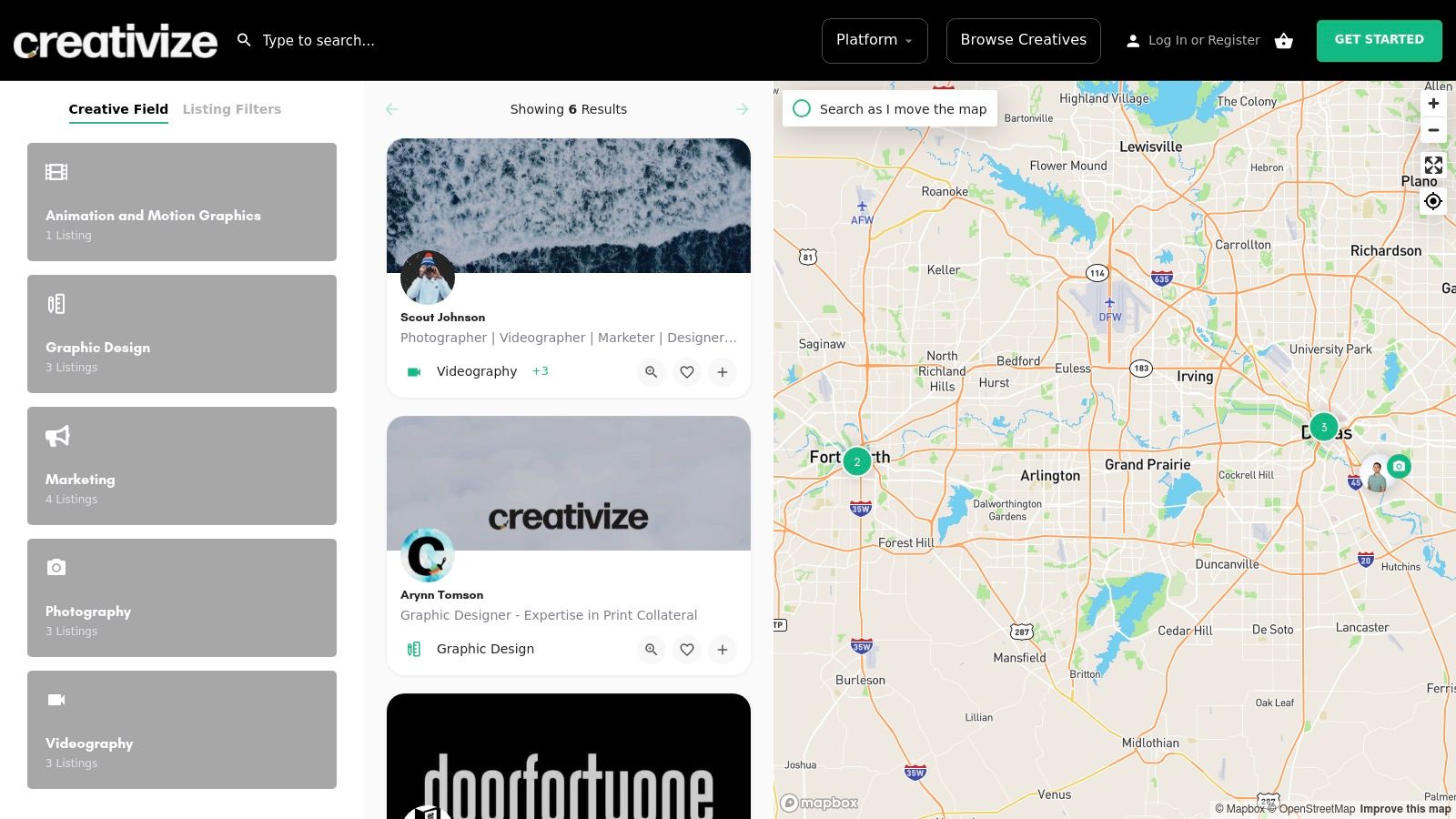Click the map cluster marked 2 near Fort Worth
This screenshot has width=1456, height=819.
coord(856,461)
